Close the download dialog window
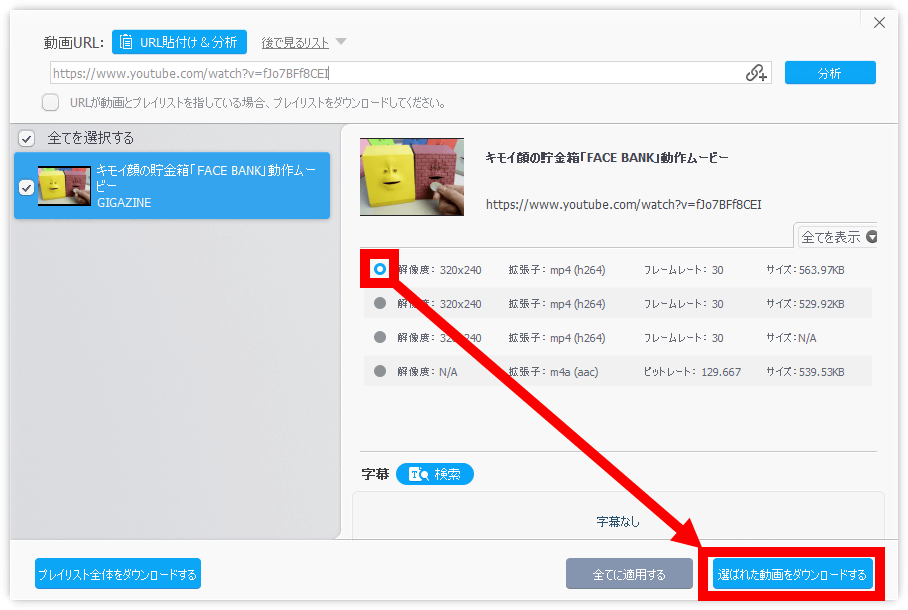908x610 pixels. coord(879,23)
